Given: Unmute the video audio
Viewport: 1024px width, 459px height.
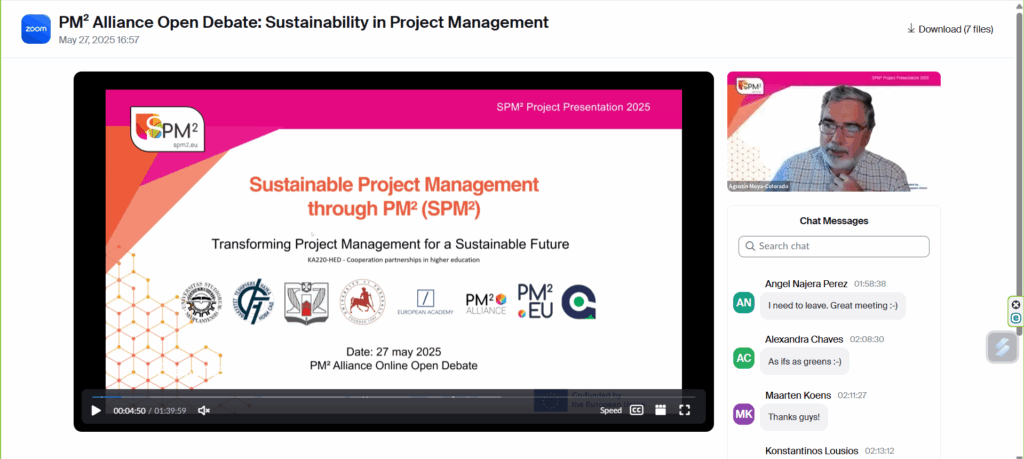Looking at the screenshot, I should [x=204, y=411].
